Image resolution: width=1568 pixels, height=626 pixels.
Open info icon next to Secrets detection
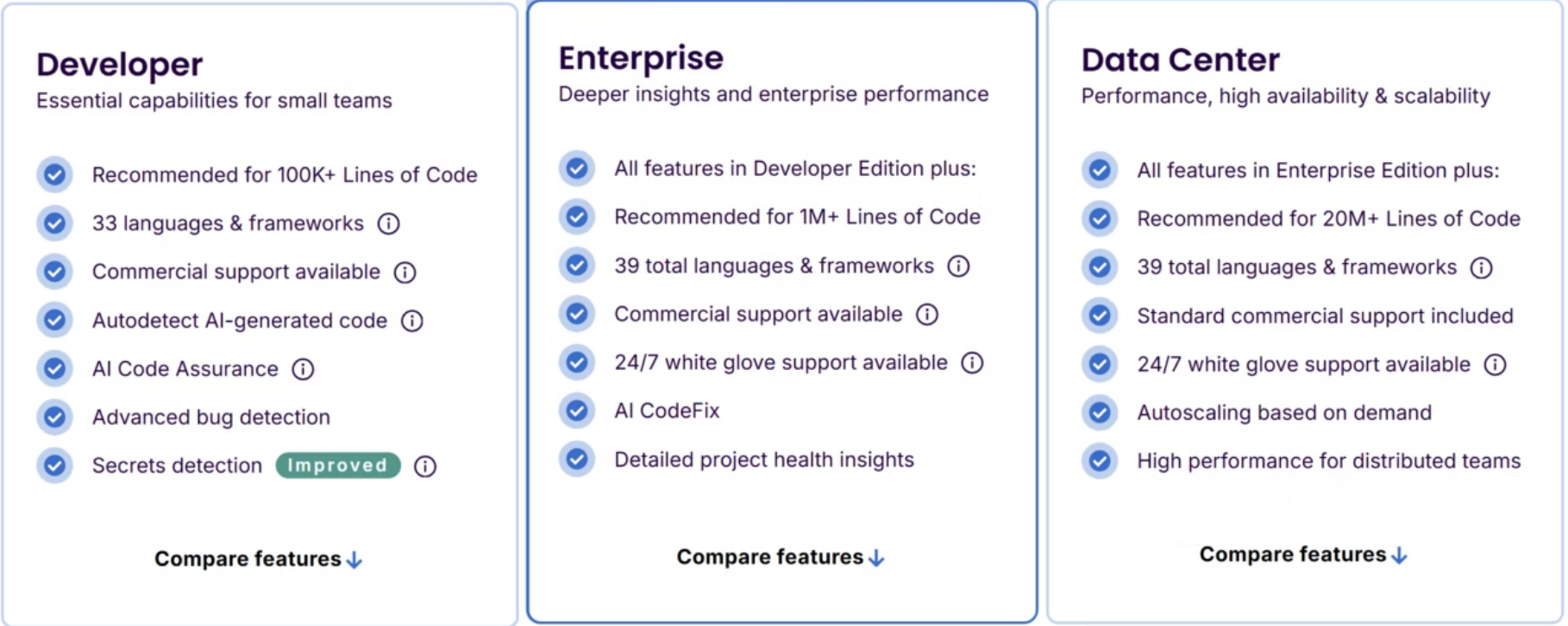tap(425, 466)
